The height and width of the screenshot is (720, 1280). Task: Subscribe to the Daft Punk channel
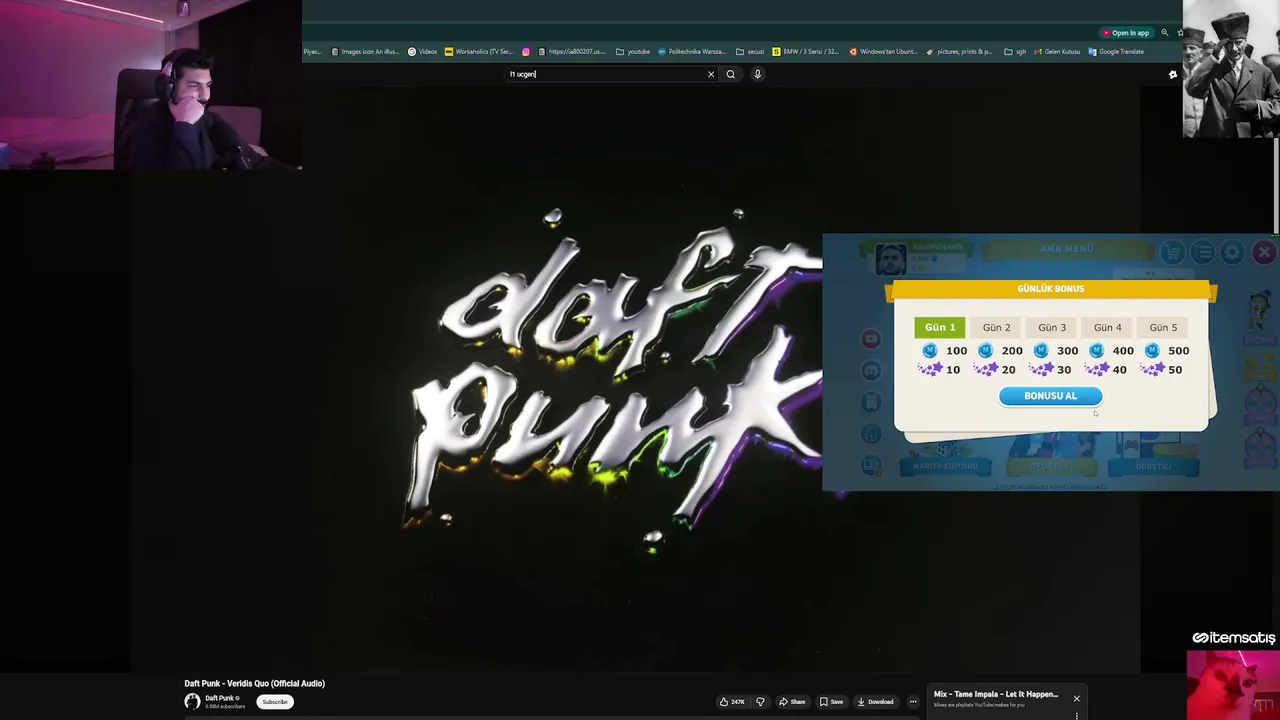coord(275,702)
